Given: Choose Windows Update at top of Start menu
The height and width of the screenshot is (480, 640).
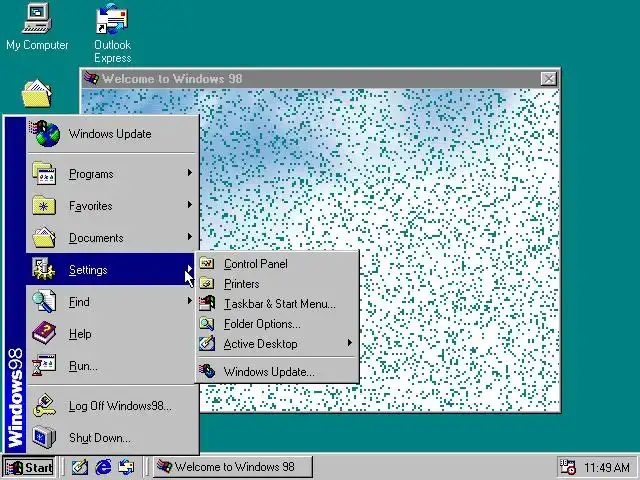Looking at the screenshot, I should tap(113, 133).
